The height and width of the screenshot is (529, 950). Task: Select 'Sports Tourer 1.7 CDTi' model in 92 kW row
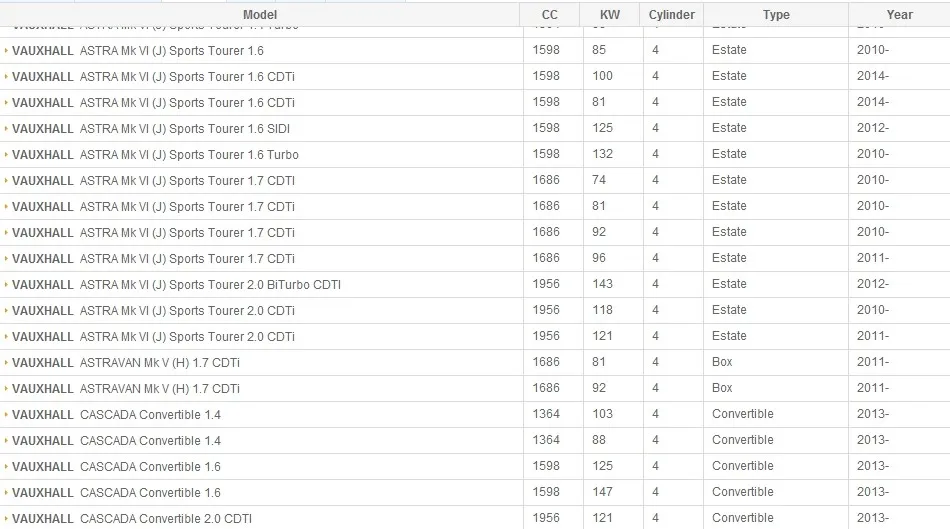point(232,233)
